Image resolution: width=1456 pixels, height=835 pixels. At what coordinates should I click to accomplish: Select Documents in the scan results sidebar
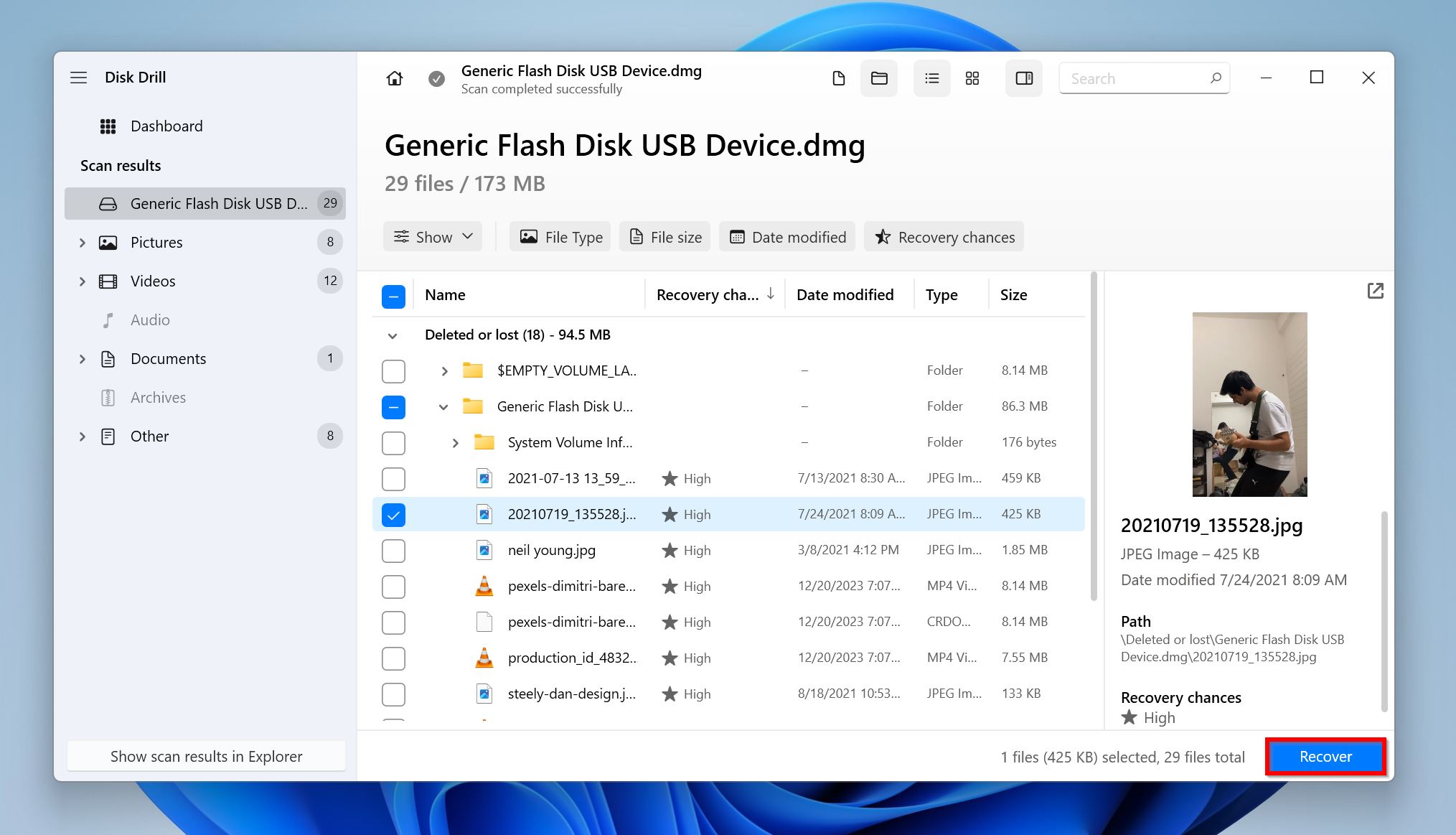[x=169, y=358]
